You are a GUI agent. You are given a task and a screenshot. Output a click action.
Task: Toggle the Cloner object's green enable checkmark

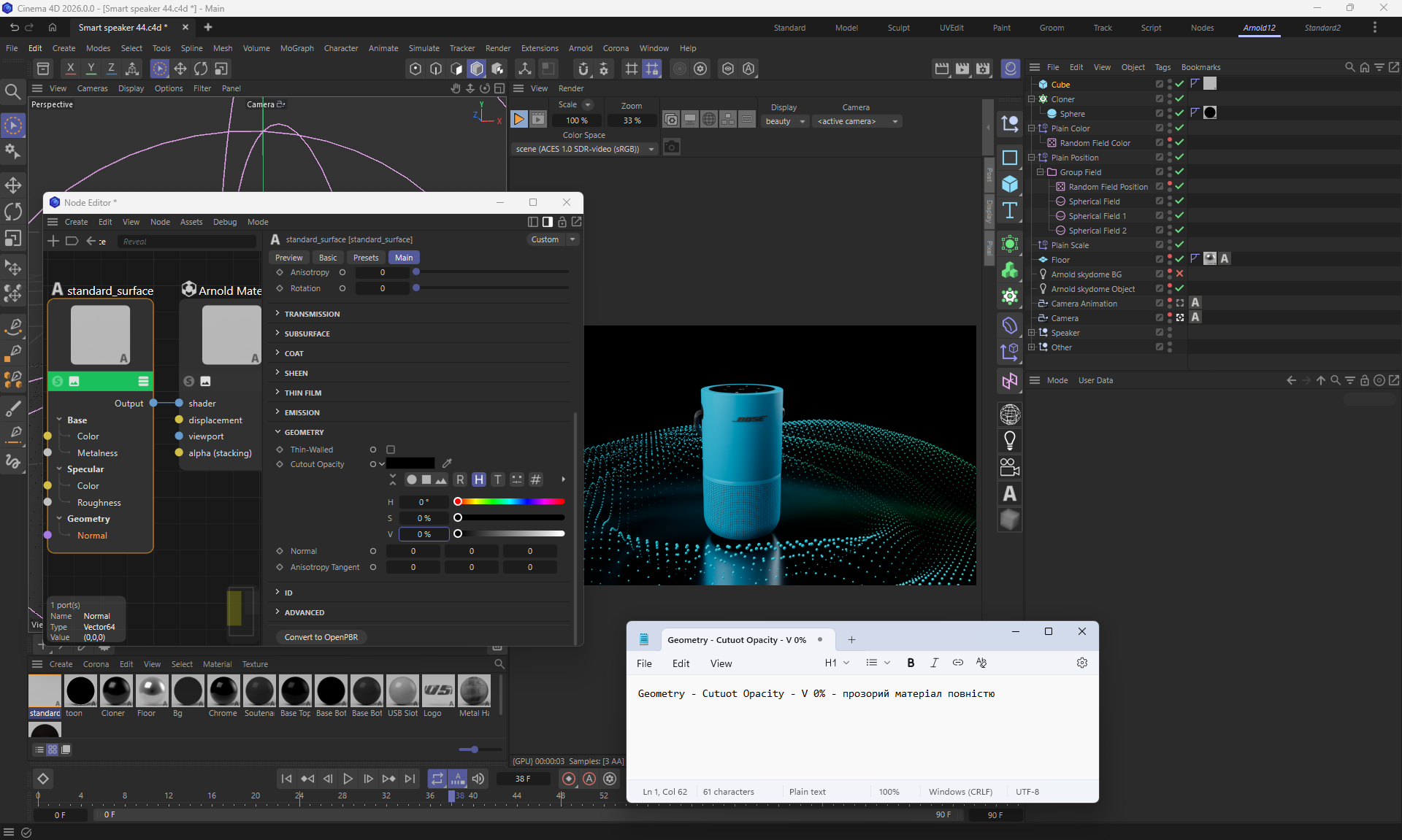[x=1179, y=99]
